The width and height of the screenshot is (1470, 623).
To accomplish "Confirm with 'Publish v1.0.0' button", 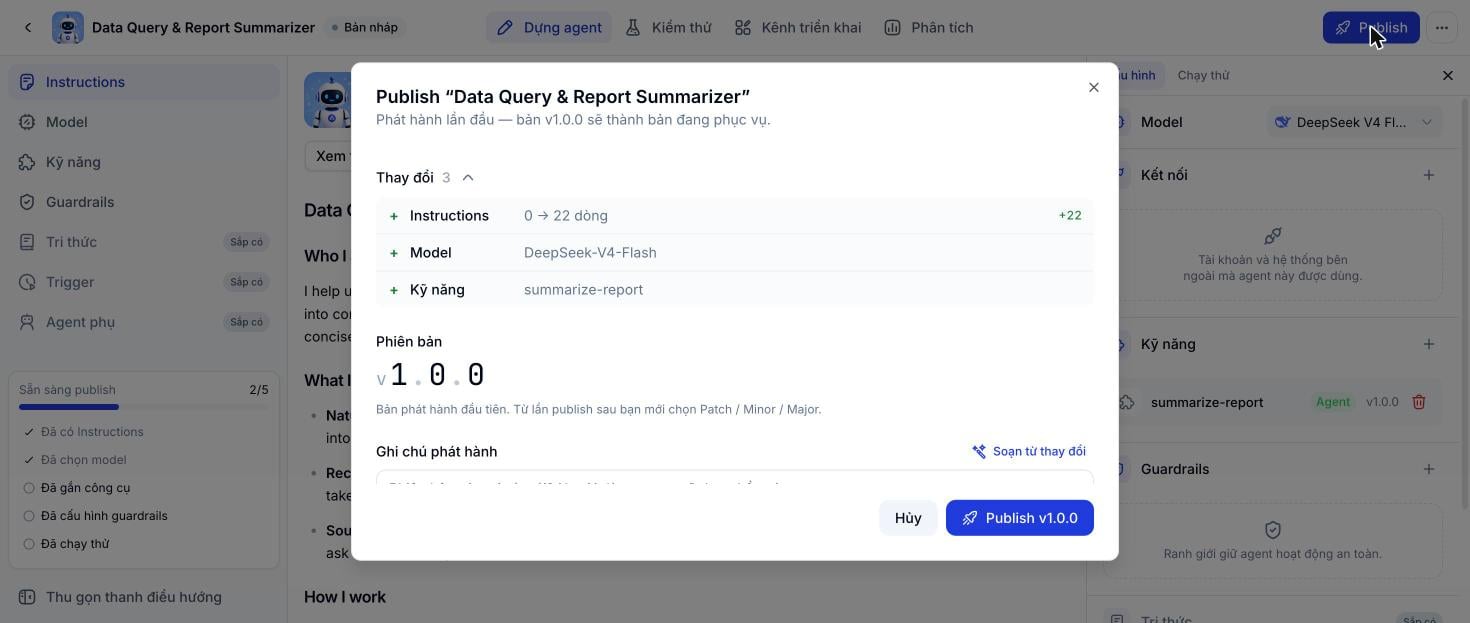I will click(1019, 518).
